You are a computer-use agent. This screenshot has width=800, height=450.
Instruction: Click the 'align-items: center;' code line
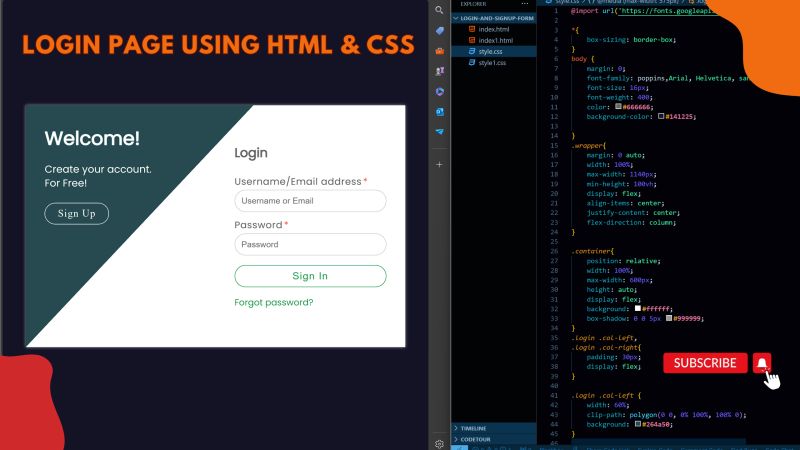point(625,203)
